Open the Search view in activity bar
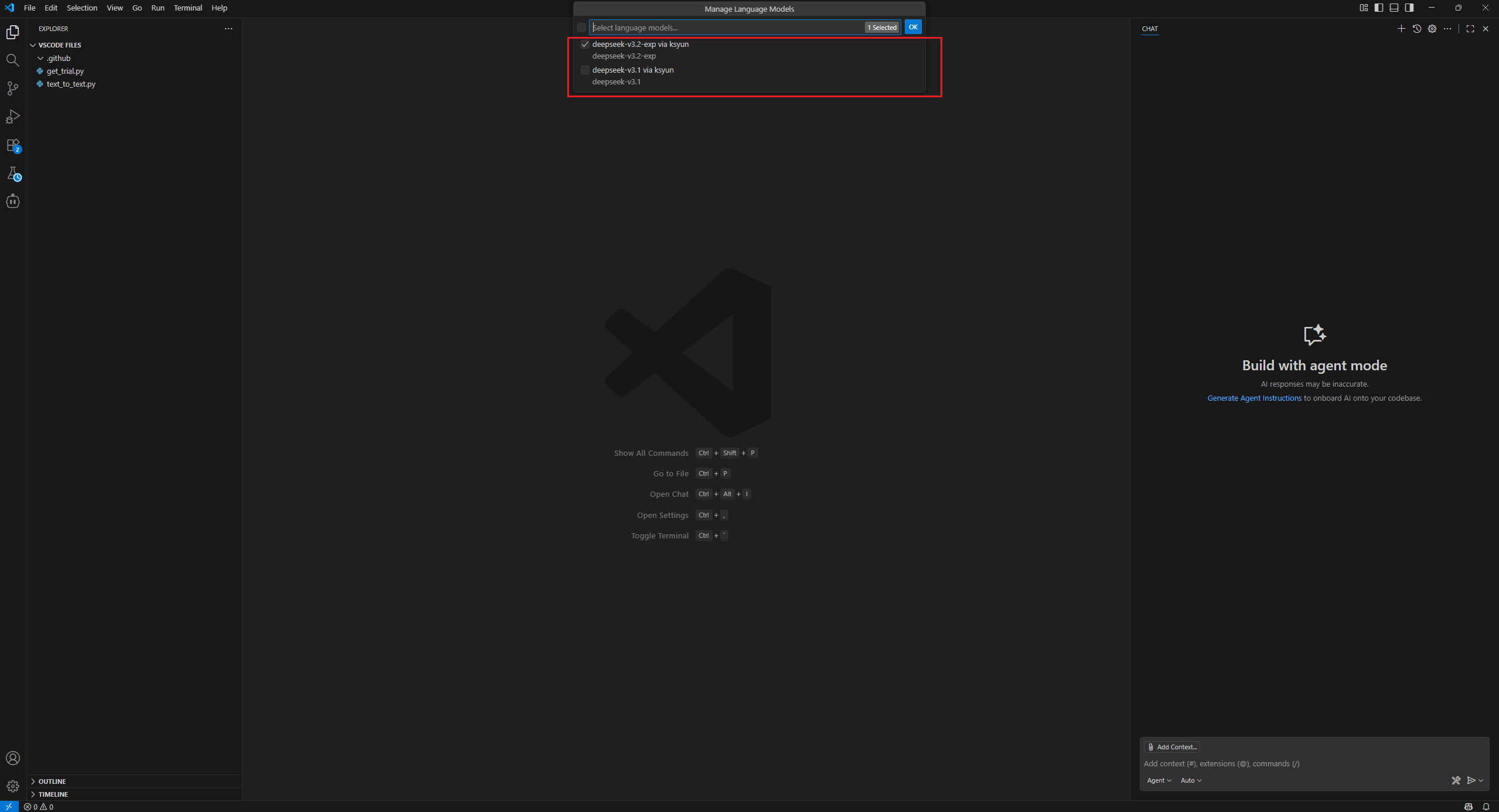Viewport: 1499px width, 812px height. pos(12,60)
